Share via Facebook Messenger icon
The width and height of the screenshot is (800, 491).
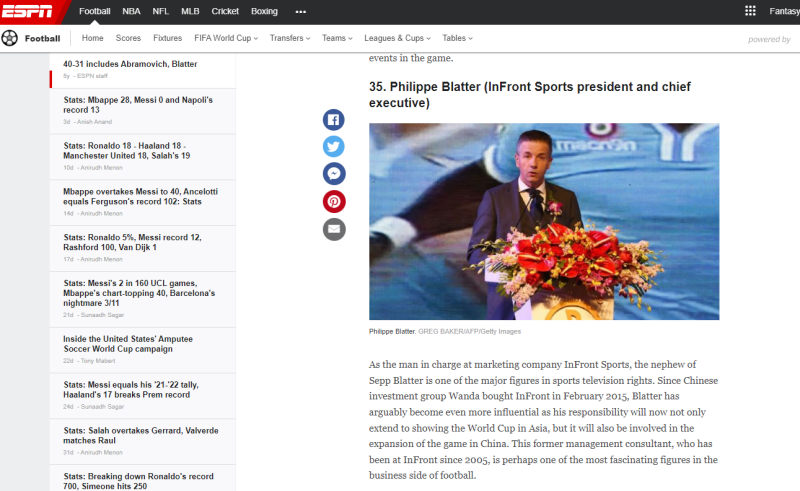pyautogui.click(x=334, y=174)
